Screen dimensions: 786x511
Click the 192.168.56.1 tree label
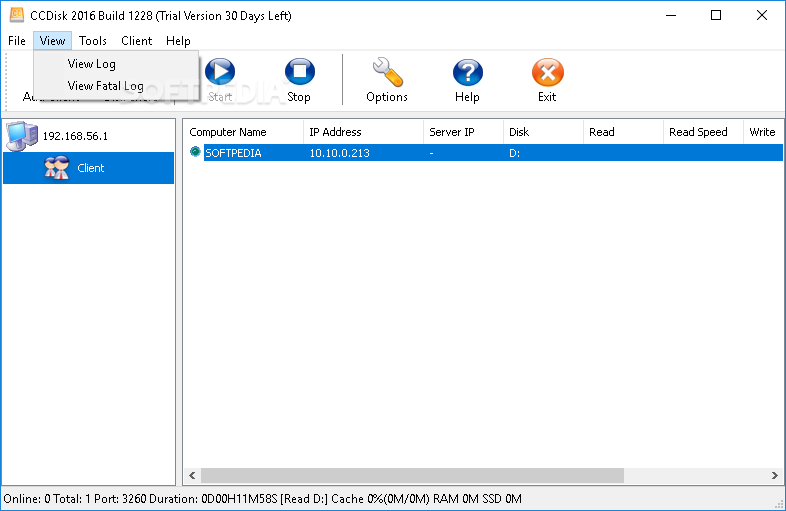coord(75,136)
